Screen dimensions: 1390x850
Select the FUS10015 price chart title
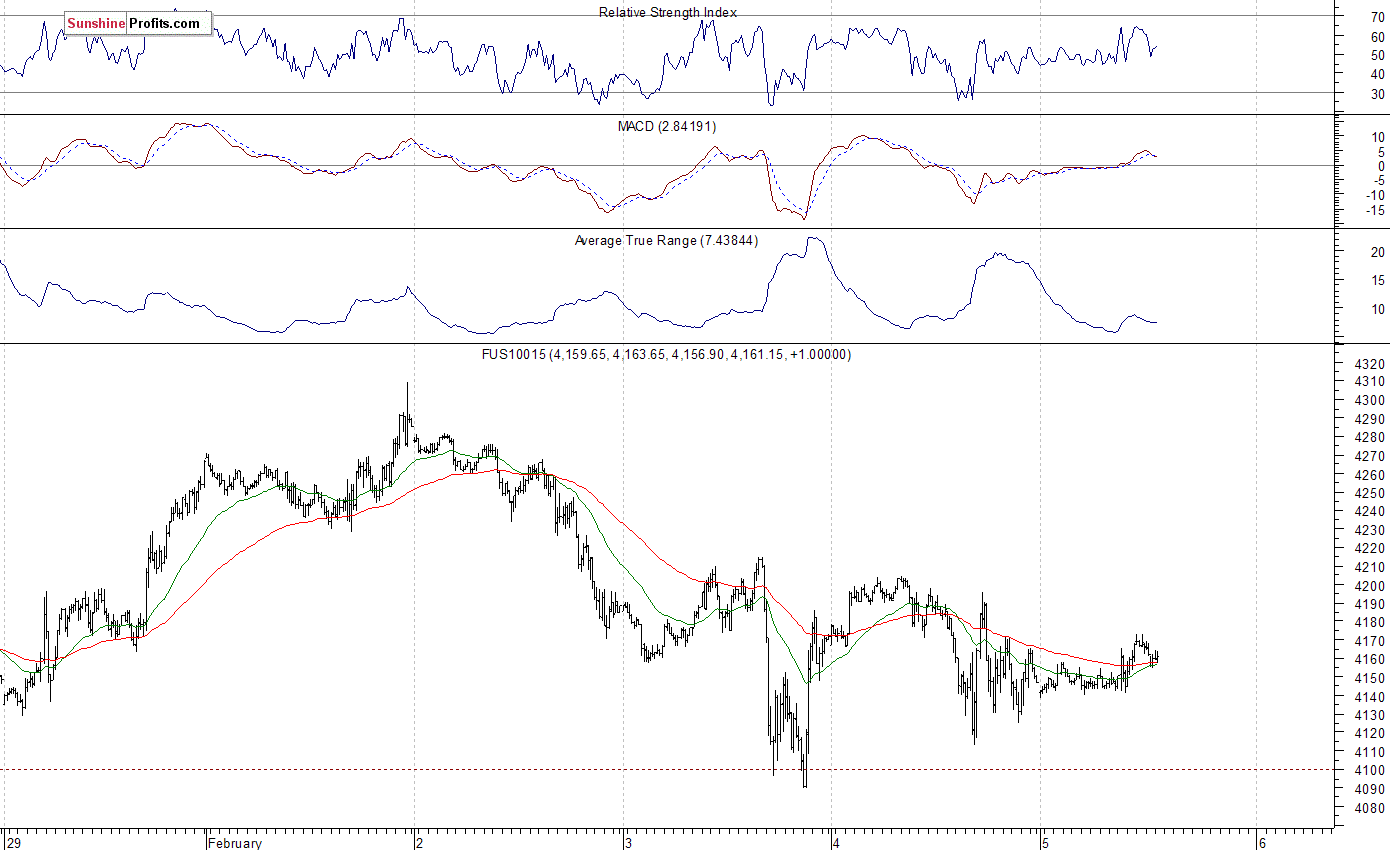(666, 354)
